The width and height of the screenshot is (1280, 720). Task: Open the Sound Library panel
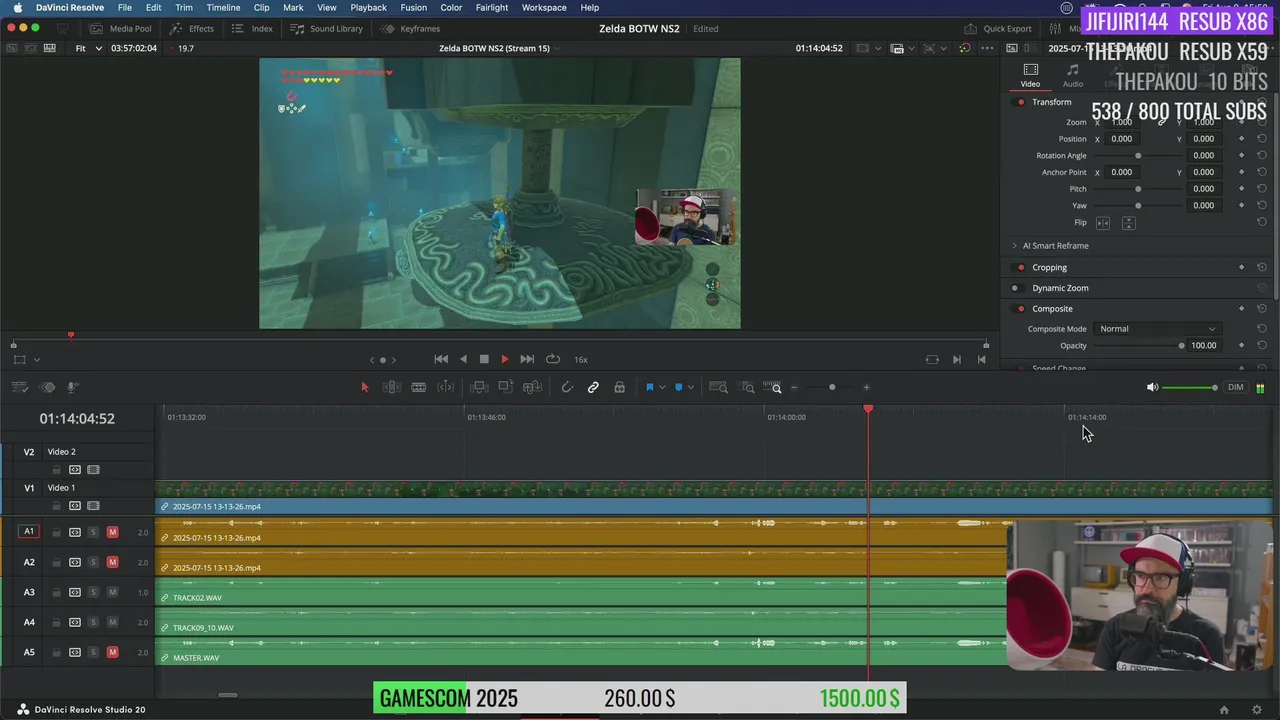coord(327,29)
